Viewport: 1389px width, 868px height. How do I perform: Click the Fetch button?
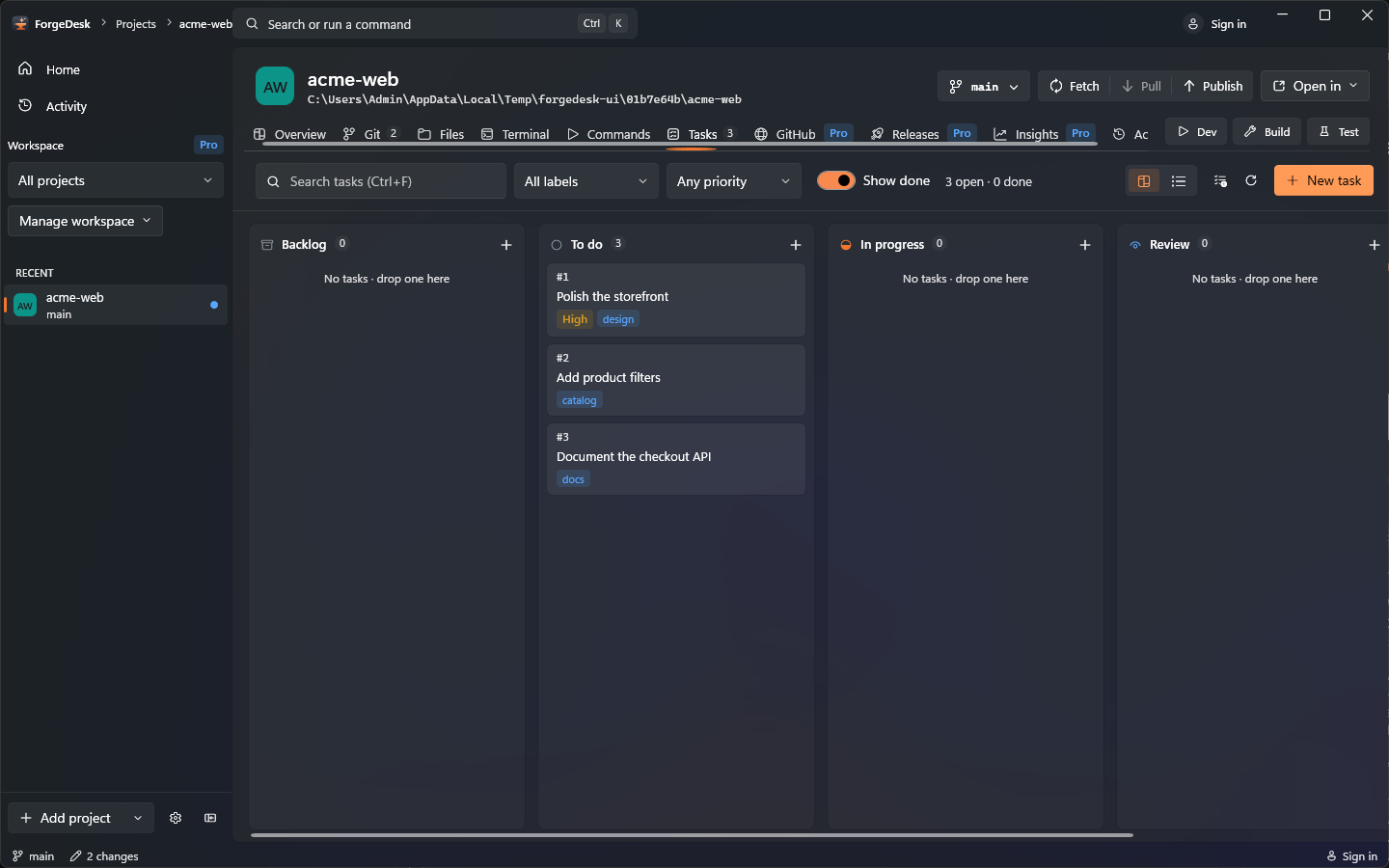tap(1075, 86)
